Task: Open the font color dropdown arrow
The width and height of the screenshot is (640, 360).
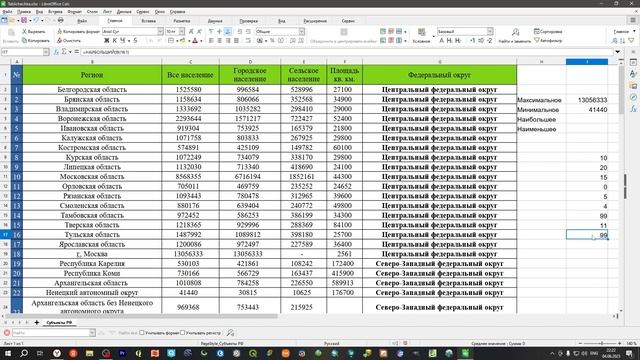Action: (201, 41)
